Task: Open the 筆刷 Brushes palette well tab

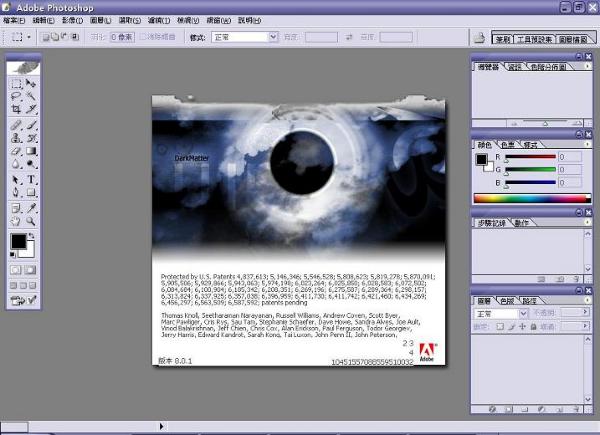Action: tap(503, 39)
